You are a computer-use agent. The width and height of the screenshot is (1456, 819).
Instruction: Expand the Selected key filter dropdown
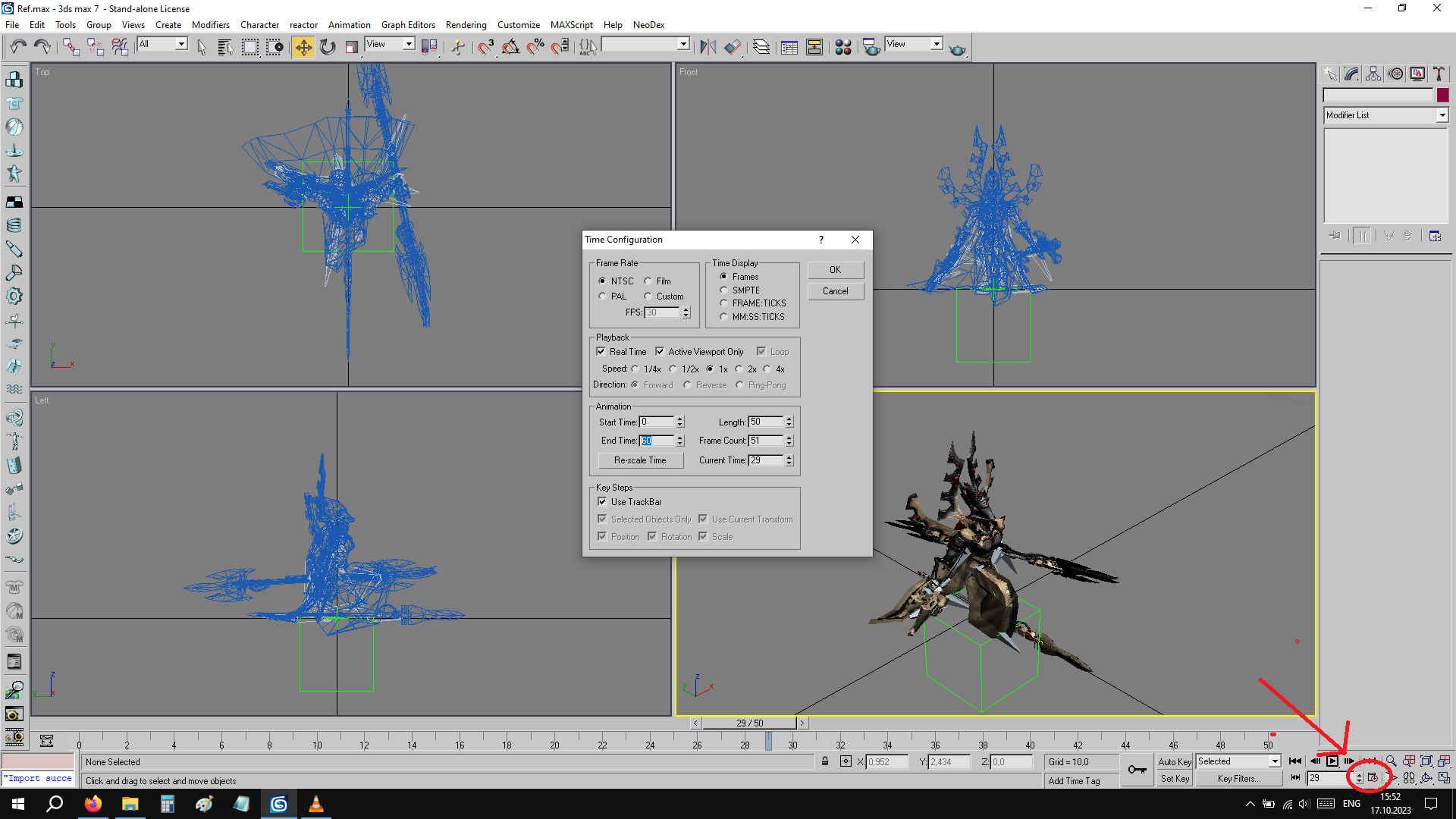[x=1274, y=761]
